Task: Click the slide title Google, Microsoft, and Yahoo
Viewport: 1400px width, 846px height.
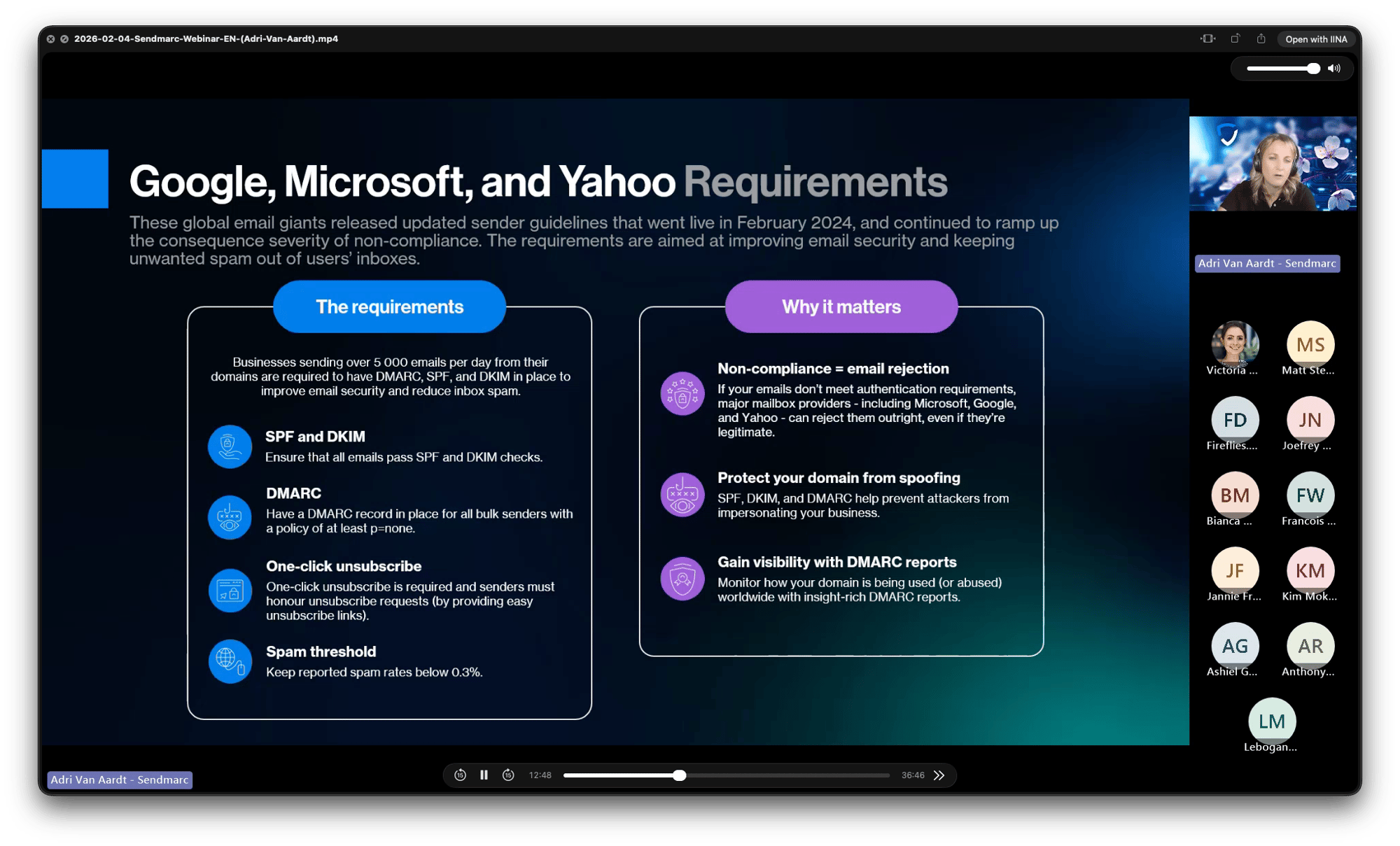Action: (402, 181)
